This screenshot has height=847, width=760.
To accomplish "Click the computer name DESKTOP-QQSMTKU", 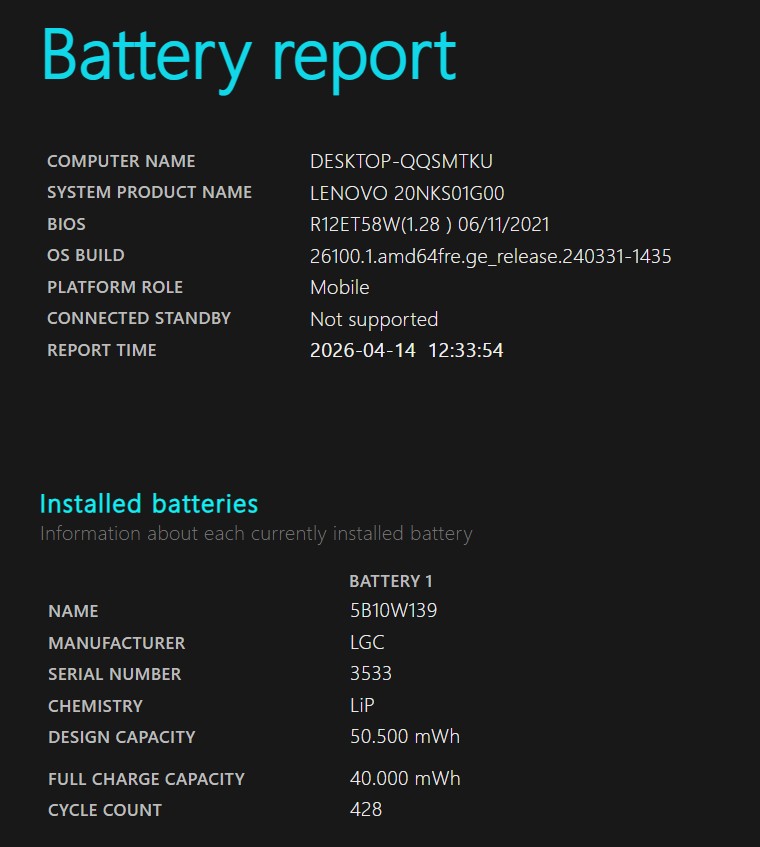I will (401, 161).
